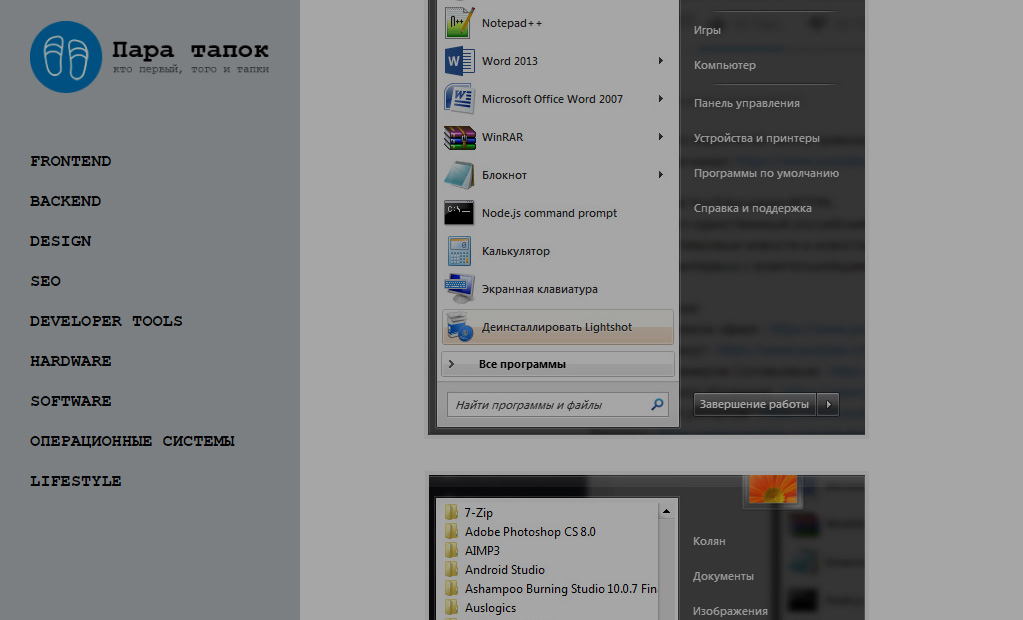Viewport: 1023px width, 620px height.
Task: Click the Пара тапок slippers logo
Action: [x=66, y=57]
